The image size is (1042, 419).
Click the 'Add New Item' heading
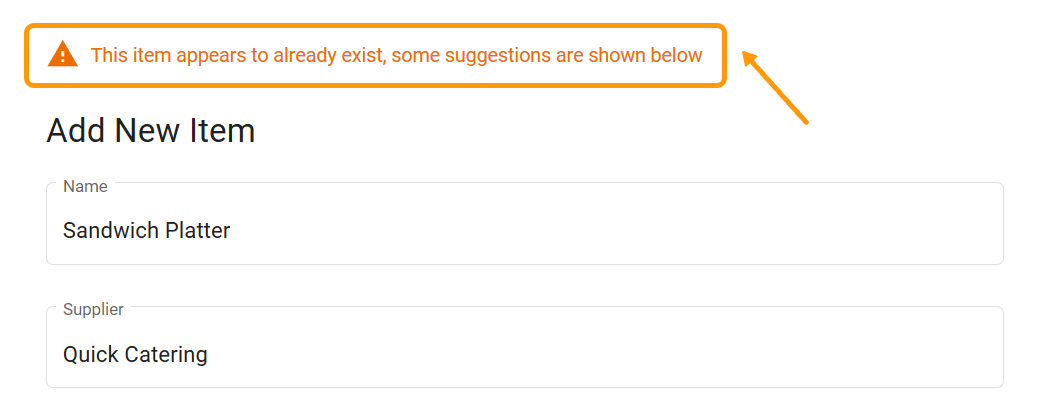point(151,131)
